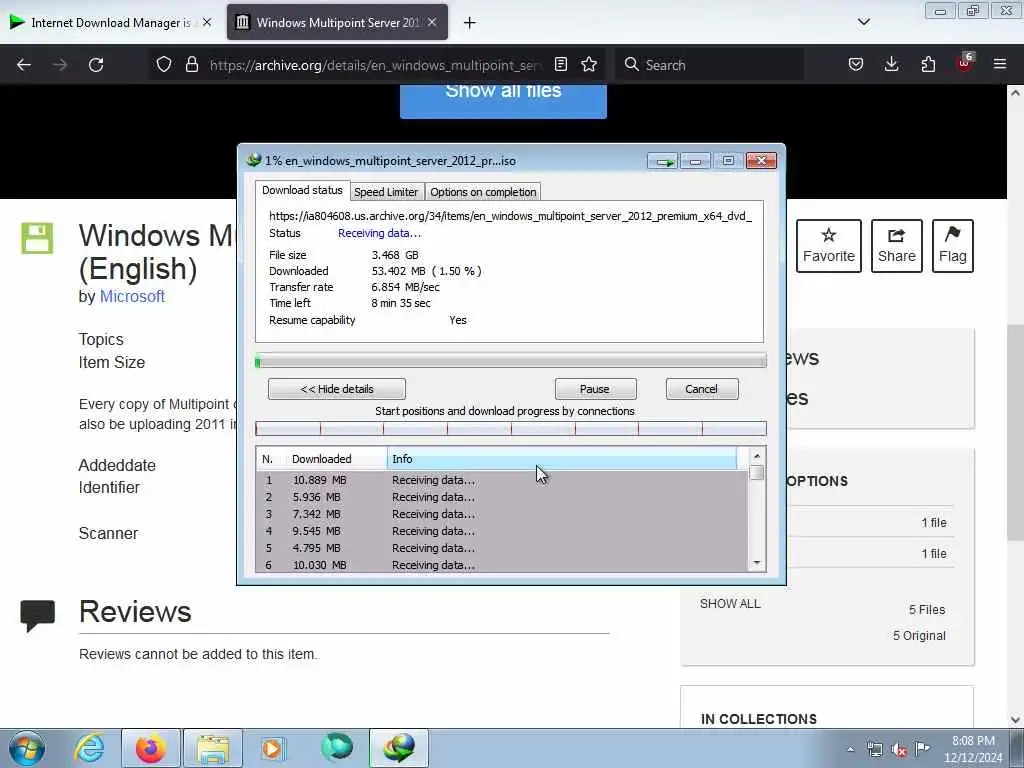Click the N. column header
The width and height of the screenshot is (1024, 768).
pos(269,459)
